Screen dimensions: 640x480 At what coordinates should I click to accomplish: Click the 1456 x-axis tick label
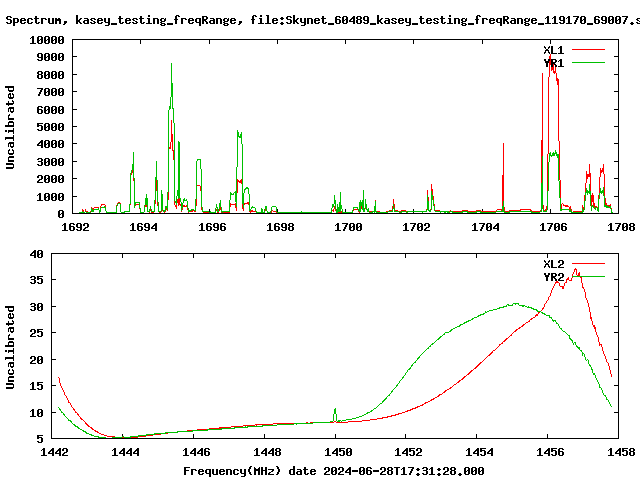[551, 452]
